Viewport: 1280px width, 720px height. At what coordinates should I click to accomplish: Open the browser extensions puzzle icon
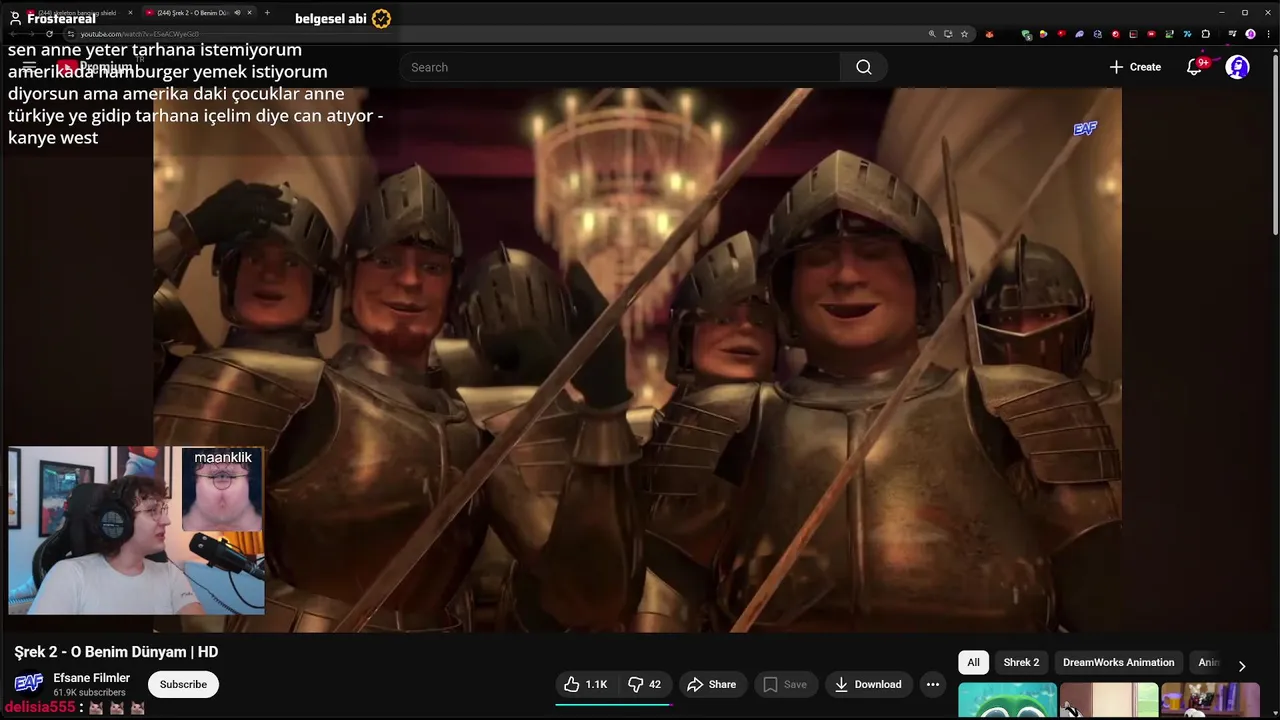click(x=1205, y=34)
